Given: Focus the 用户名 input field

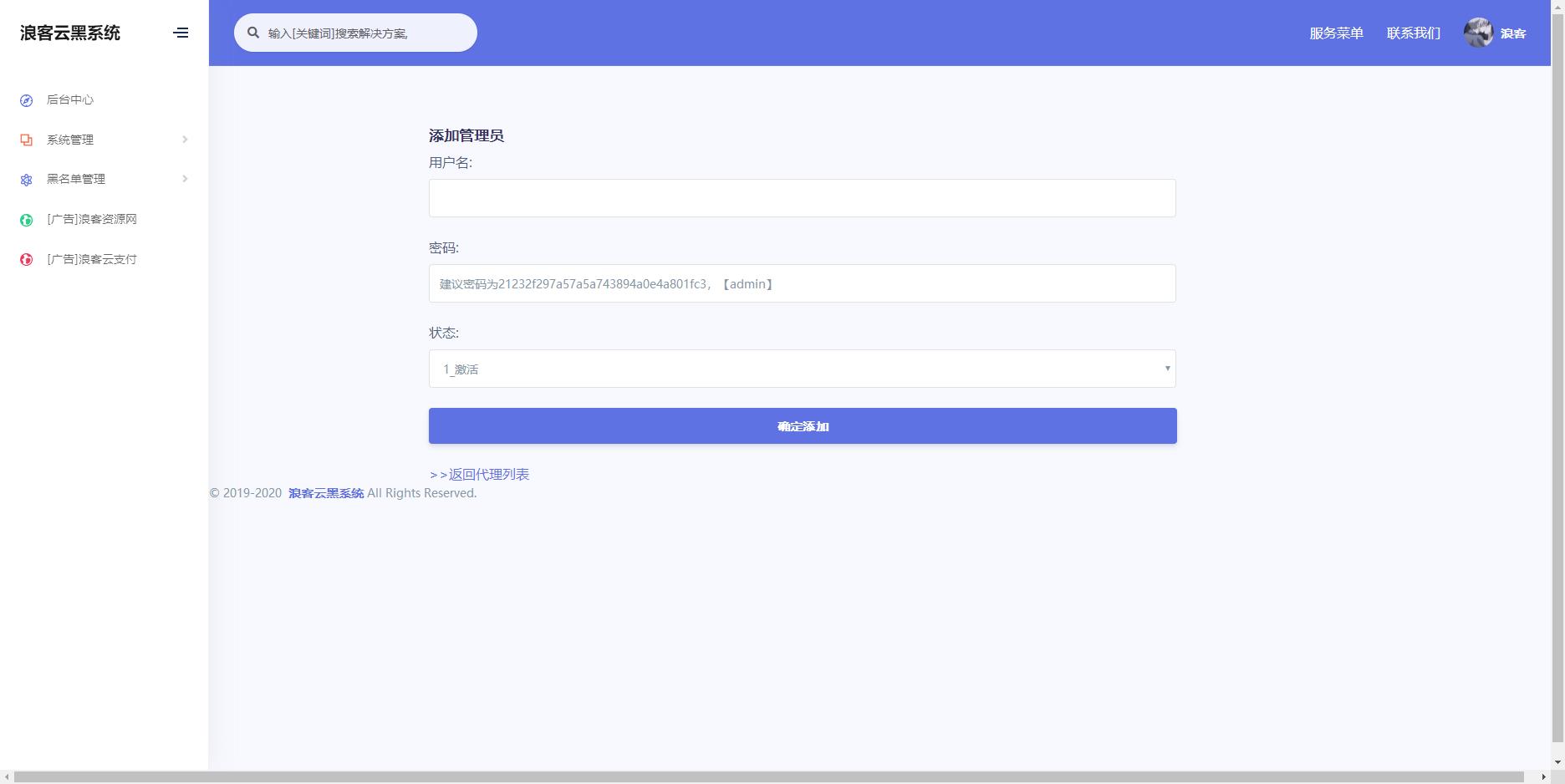Looking at the screenshot, I should [802, 198].
